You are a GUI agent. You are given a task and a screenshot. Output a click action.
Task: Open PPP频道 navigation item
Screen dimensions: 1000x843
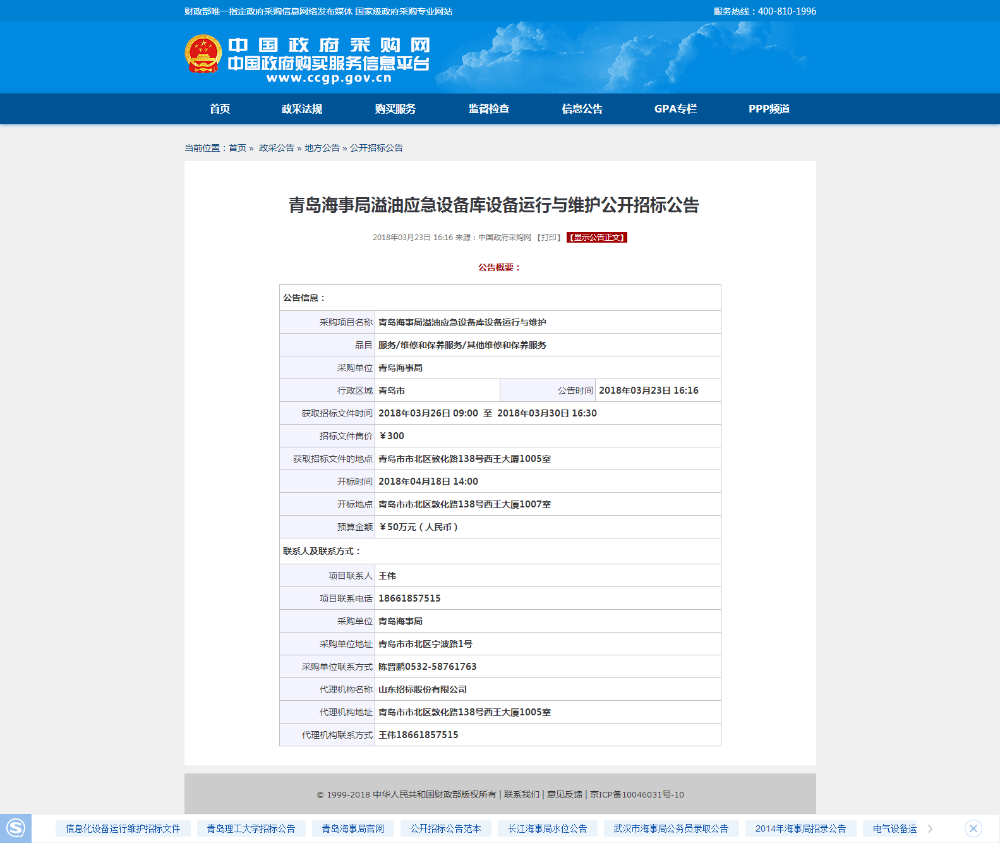pyautogui.click(x=769, y=109)
